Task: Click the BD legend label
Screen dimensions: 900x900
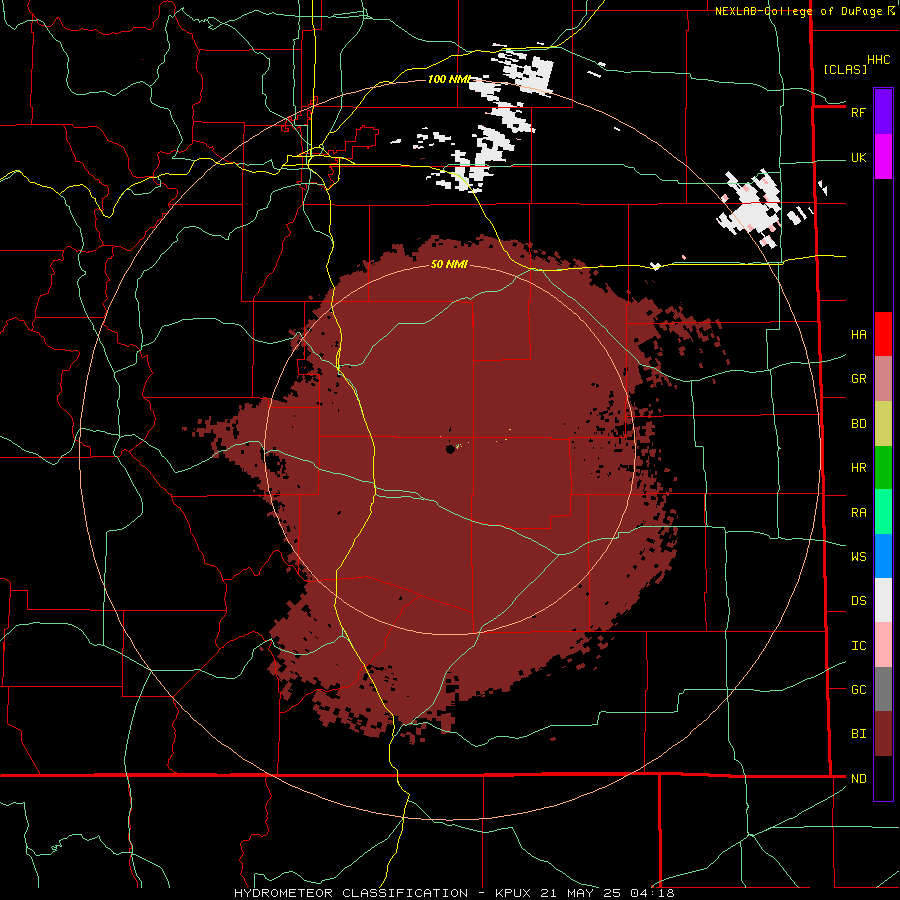Action: pyautogui.click(x=858, y=424)
